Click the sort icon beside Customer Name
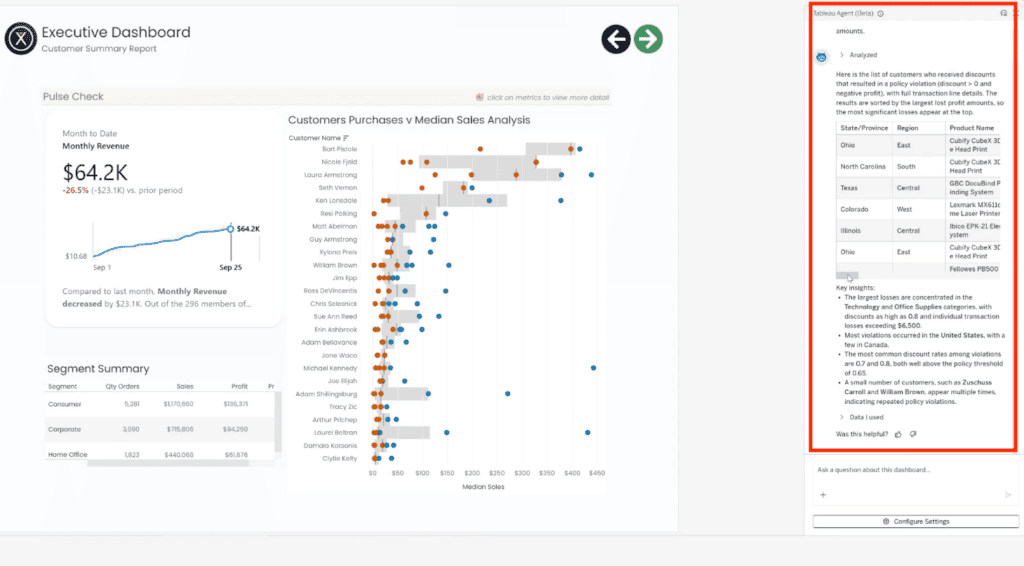Image resolution: width=1024 pixels, height=566 pixels. [x=345, y=138]
